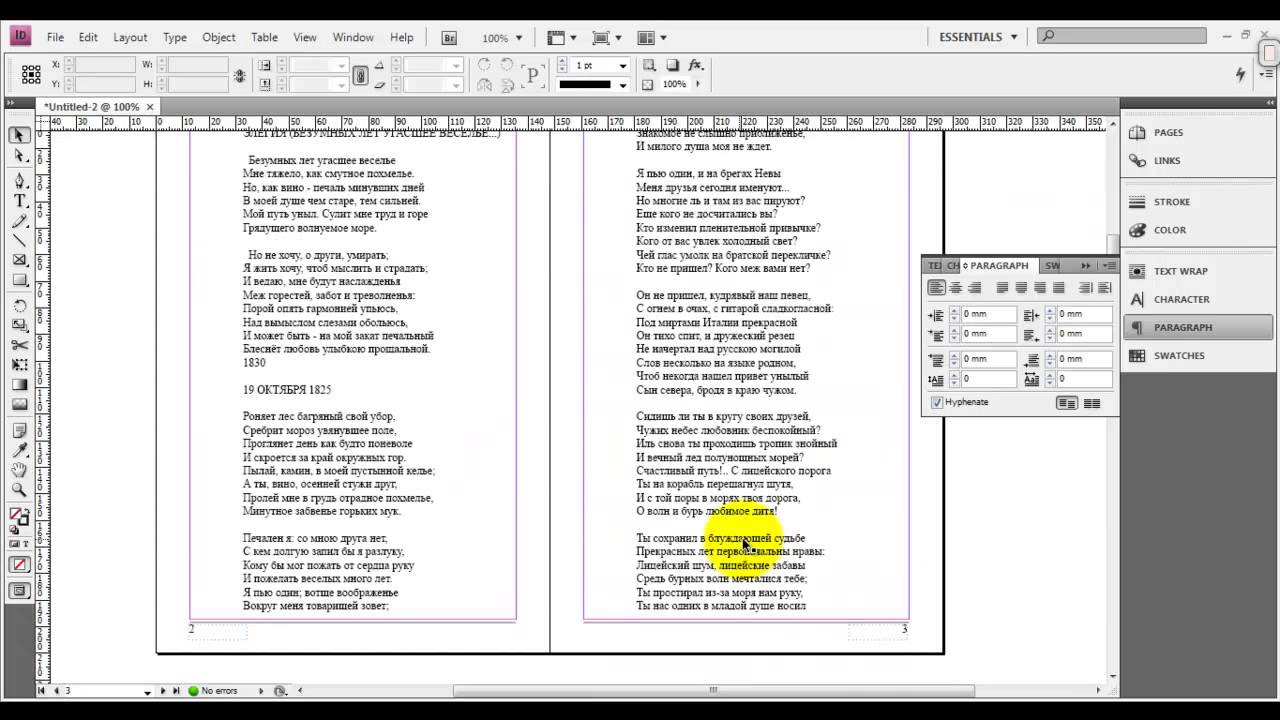
Task: Click the reference point locator grid
Action: pos(30,74)
